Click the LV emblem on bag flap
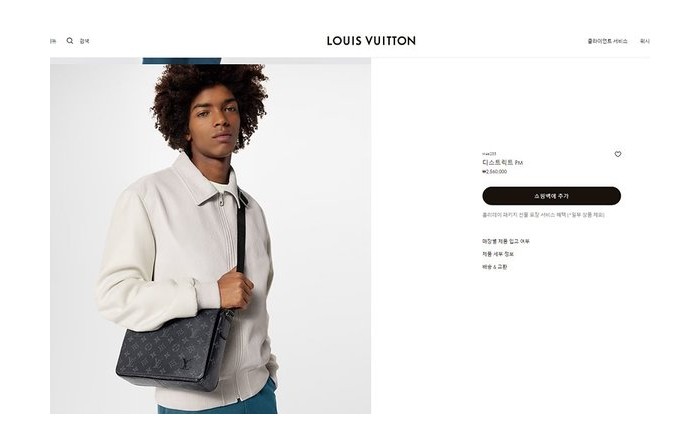The image size is (700, 446). [x=184, y=362]
